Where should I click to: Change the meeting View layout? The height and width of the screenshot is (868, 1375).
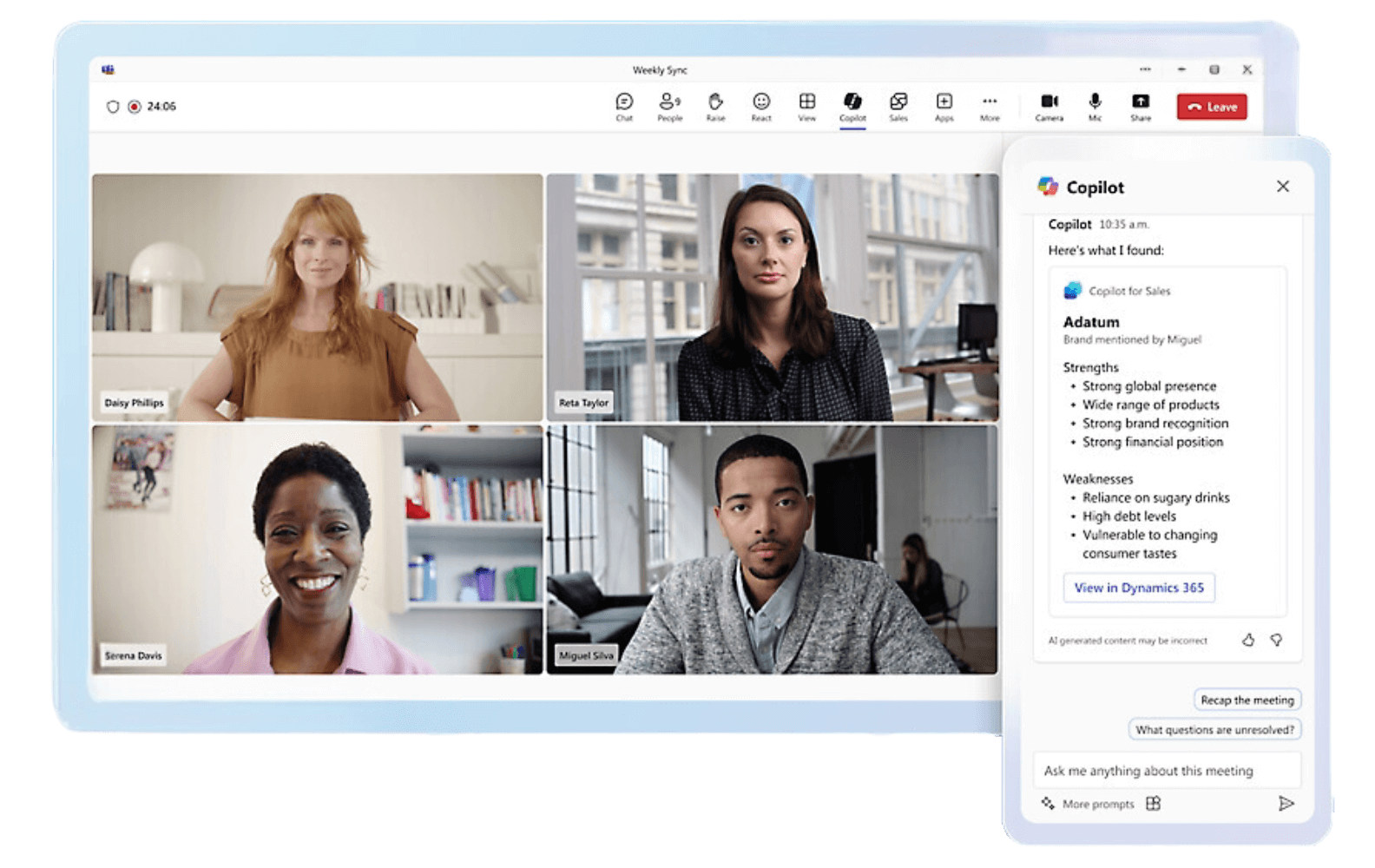[x=806, y=107]
